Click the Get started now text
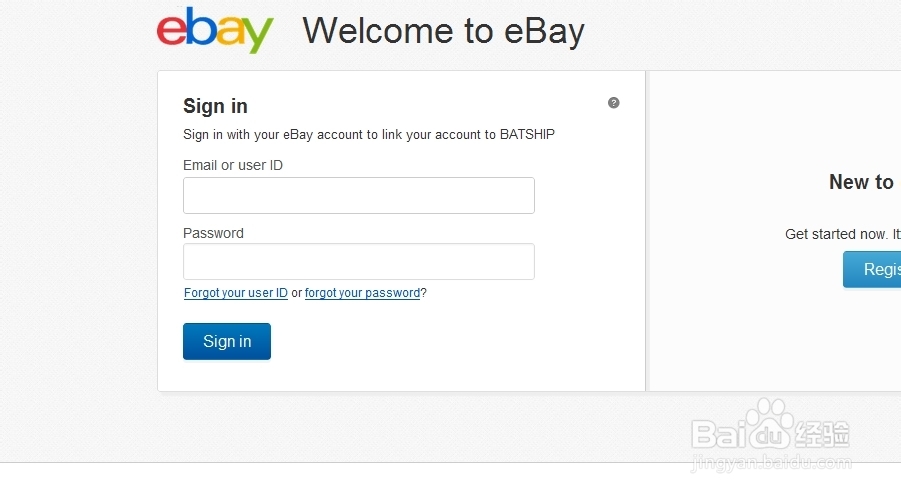The height and width of the screenshot is (494, 901). [836, 234]
